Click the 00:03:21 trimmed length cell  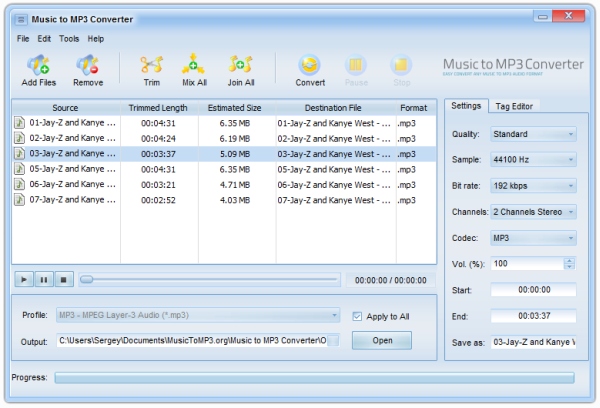[158, 185]
